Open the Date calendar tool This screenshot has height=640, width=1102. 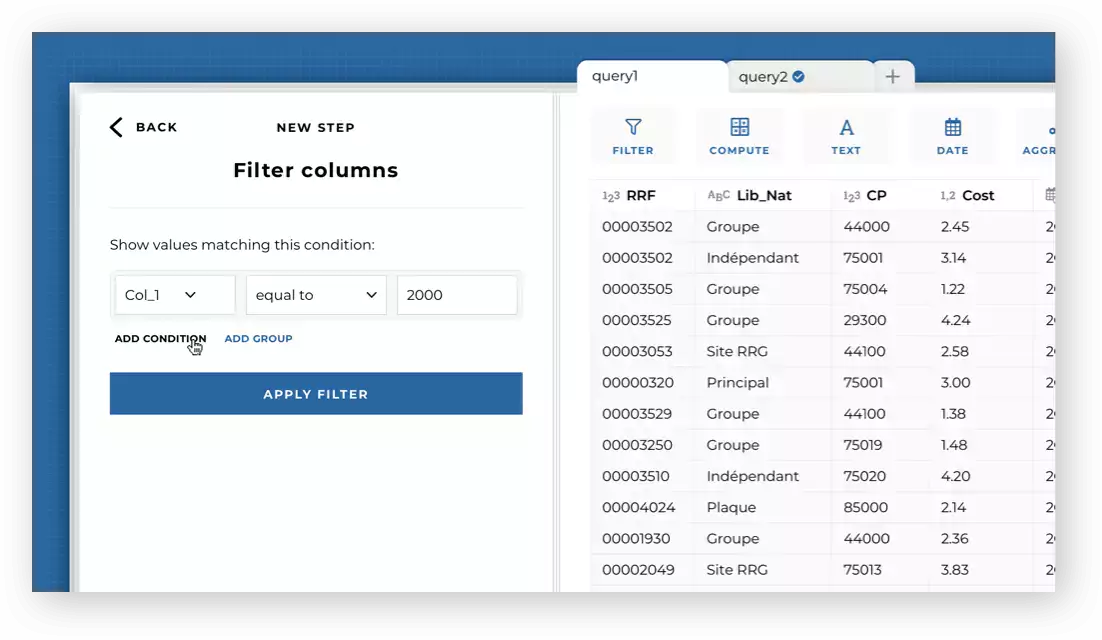(952, 128)
